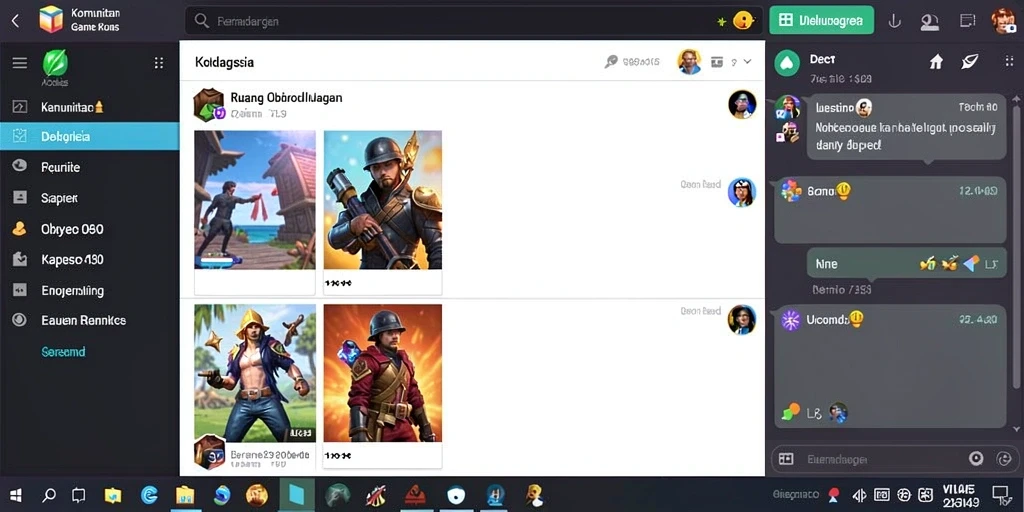Open the six-dot grid menu in sidebar

coord(159,63)
